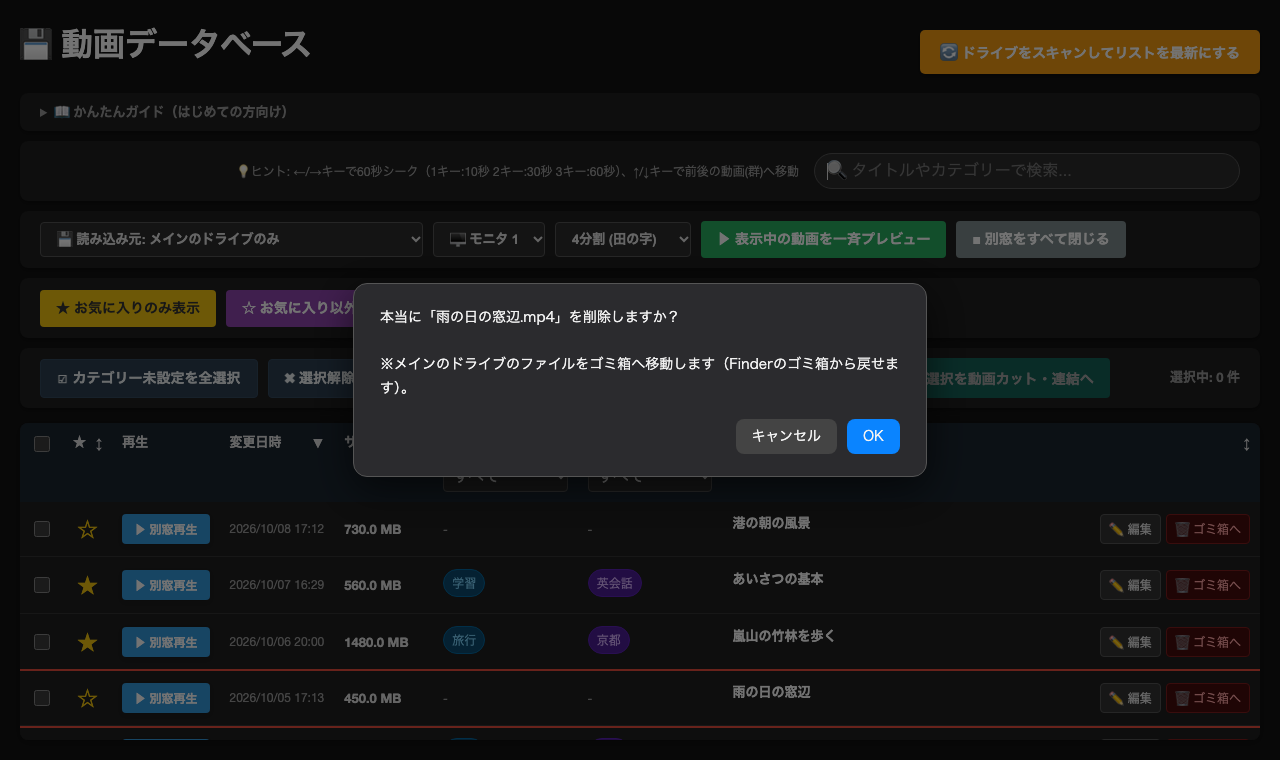Edit あいさつの基本 with pencil 編集

pyautogui.click(x=1130, y=585)
